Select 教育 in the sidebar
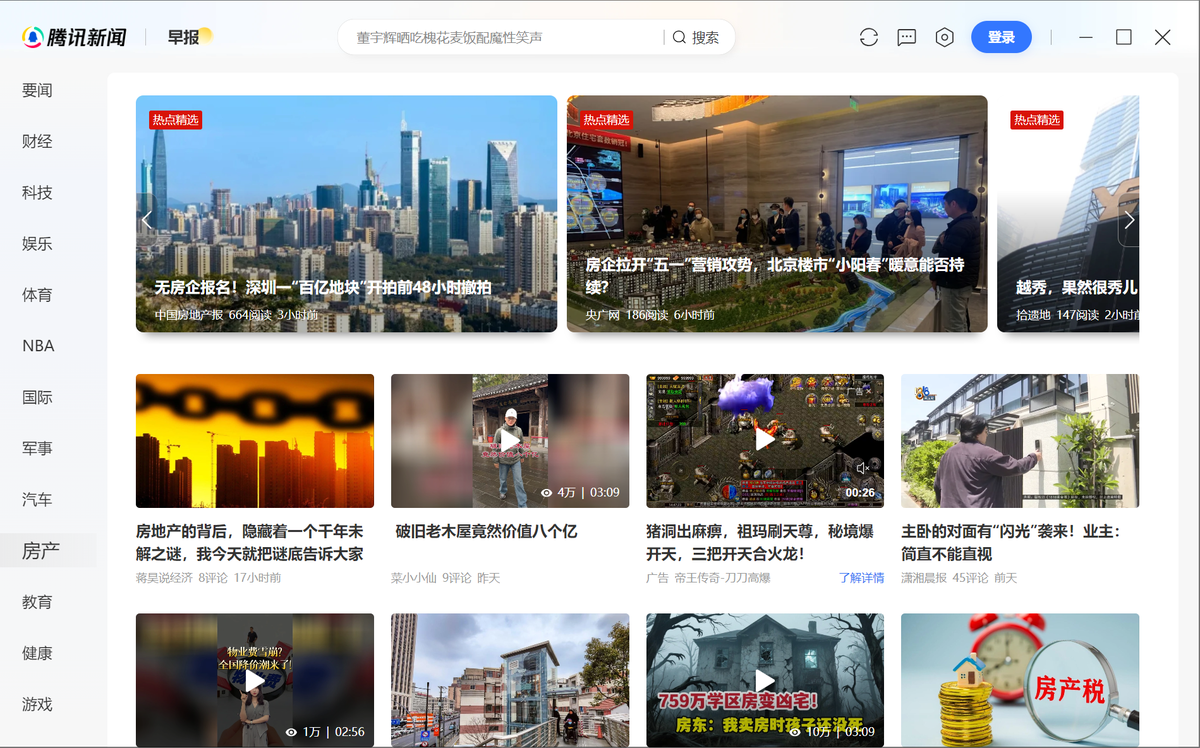This screenshot has height=748, width=1200. [37, 602]
